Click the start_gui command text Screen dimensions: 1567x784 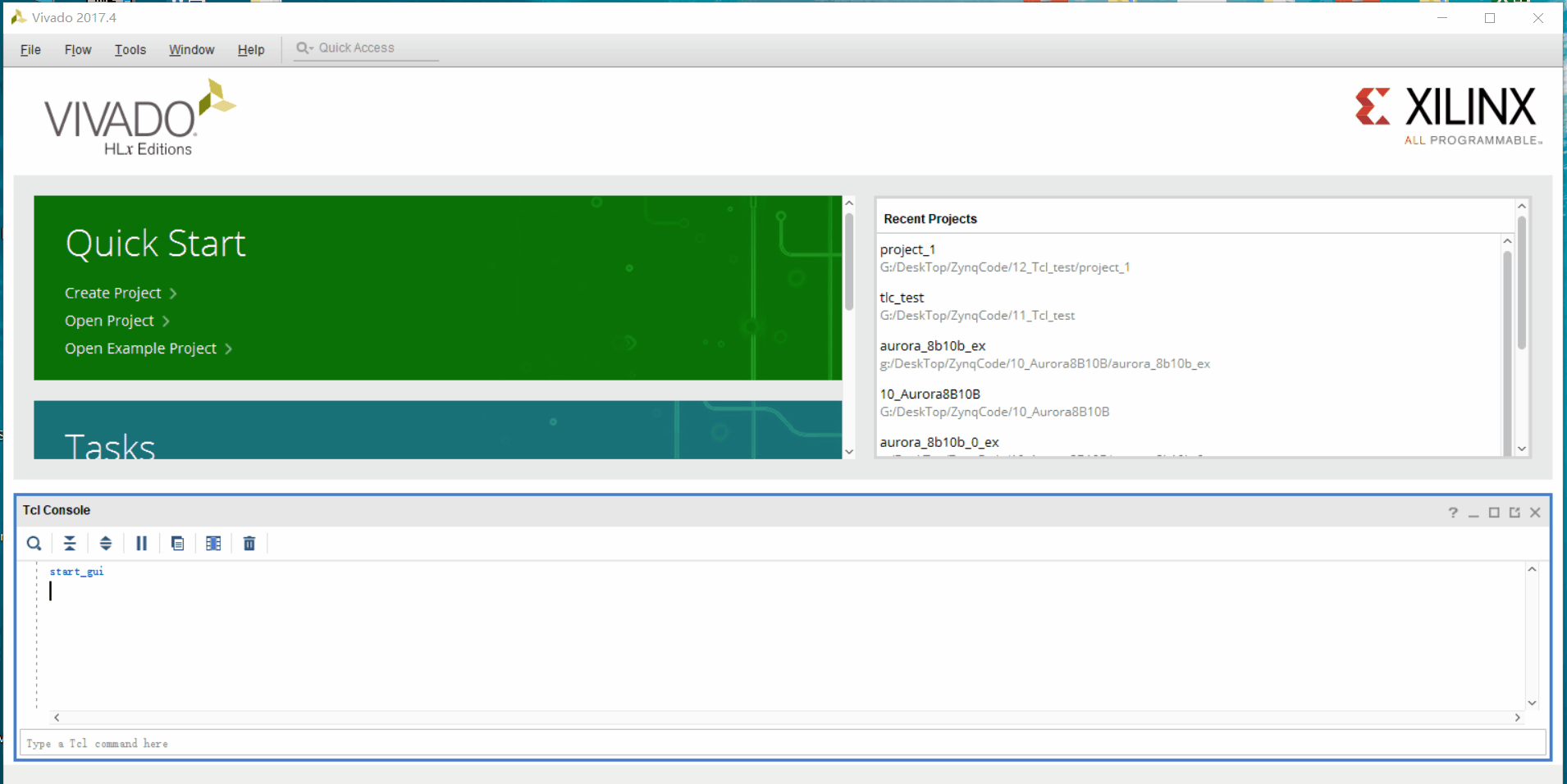(77, 572)
